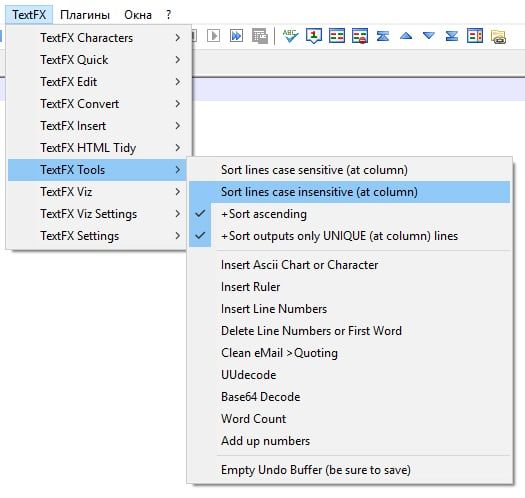Click the Compare 'set as first' icon

pyautogui.click(x=314, y=36)
